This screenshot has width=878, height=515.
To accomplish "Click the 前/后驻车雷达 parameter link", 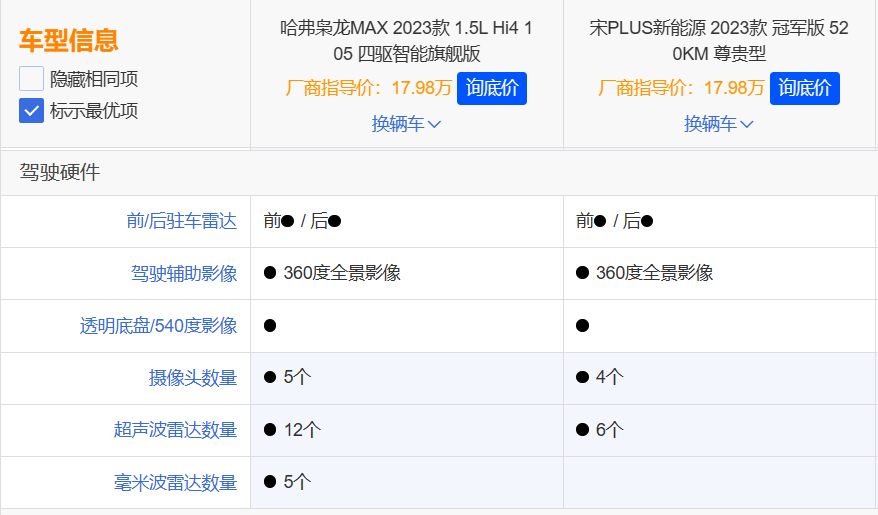I will (x=181, y=221).
